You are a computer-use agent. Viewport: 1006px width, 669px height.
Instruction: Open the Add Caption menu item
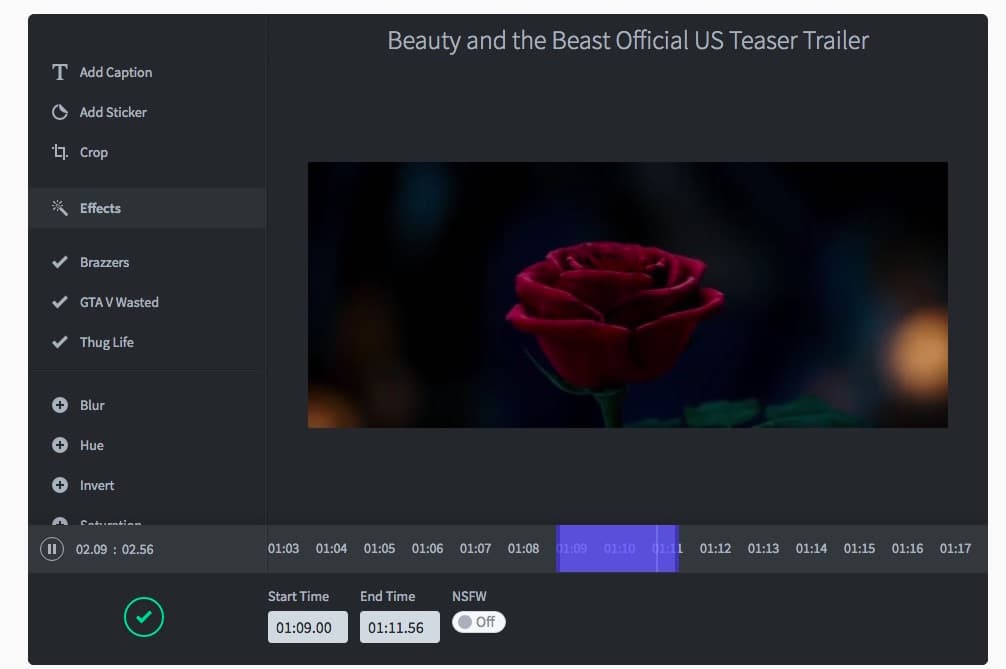click(x=116, y=72)
